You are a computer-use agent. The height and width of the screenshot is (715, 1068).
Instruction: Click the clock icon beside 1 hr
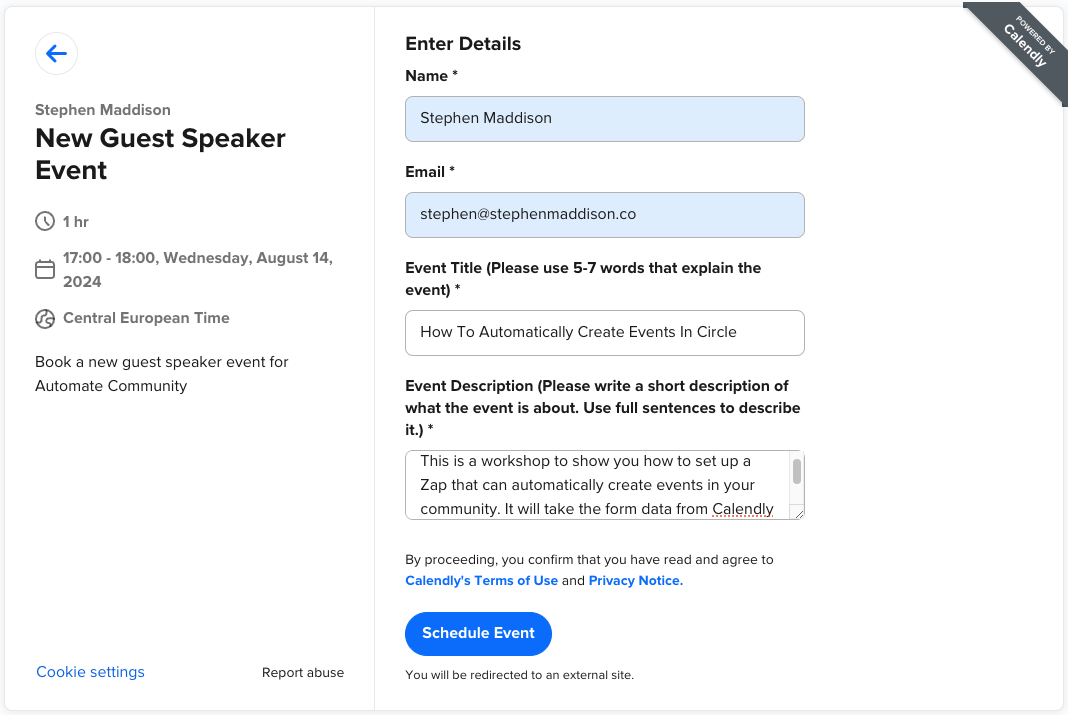pyautogui.click(x=45, y=221)
